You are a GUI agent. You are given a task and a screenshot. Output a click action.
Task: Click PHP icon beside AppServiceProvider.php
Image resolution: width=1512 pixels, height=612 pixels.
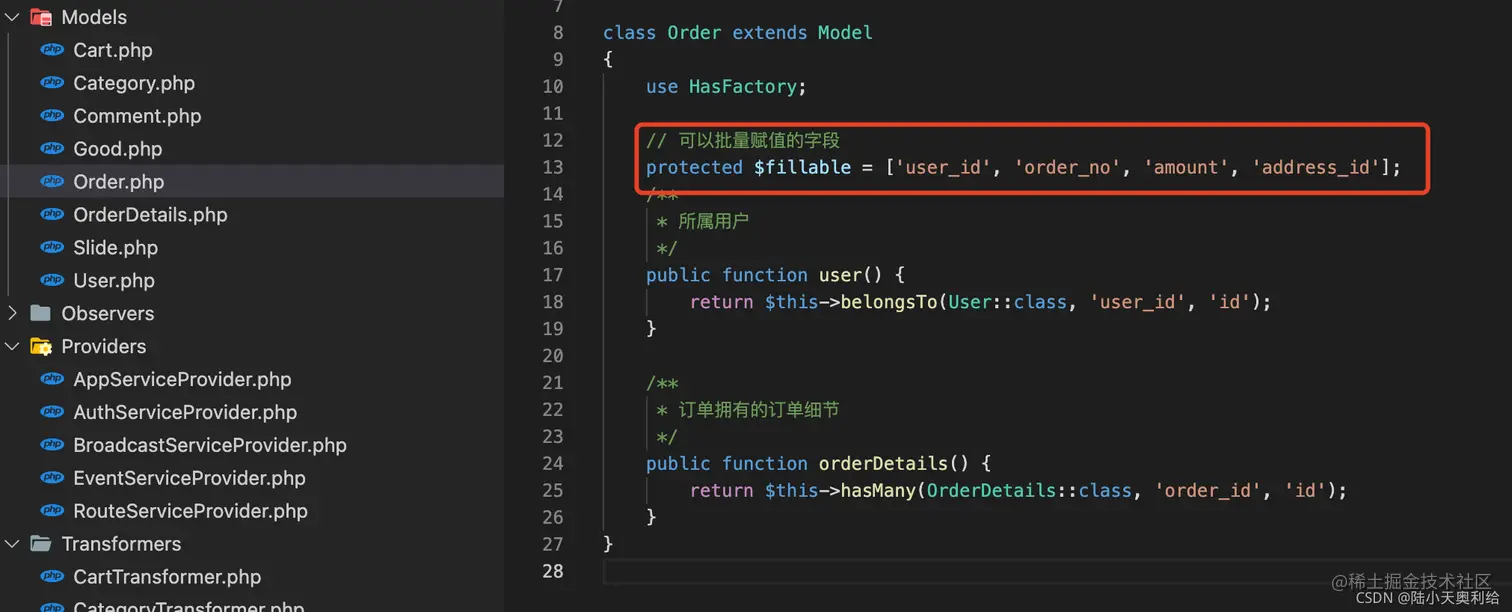[x=52, y=380]
